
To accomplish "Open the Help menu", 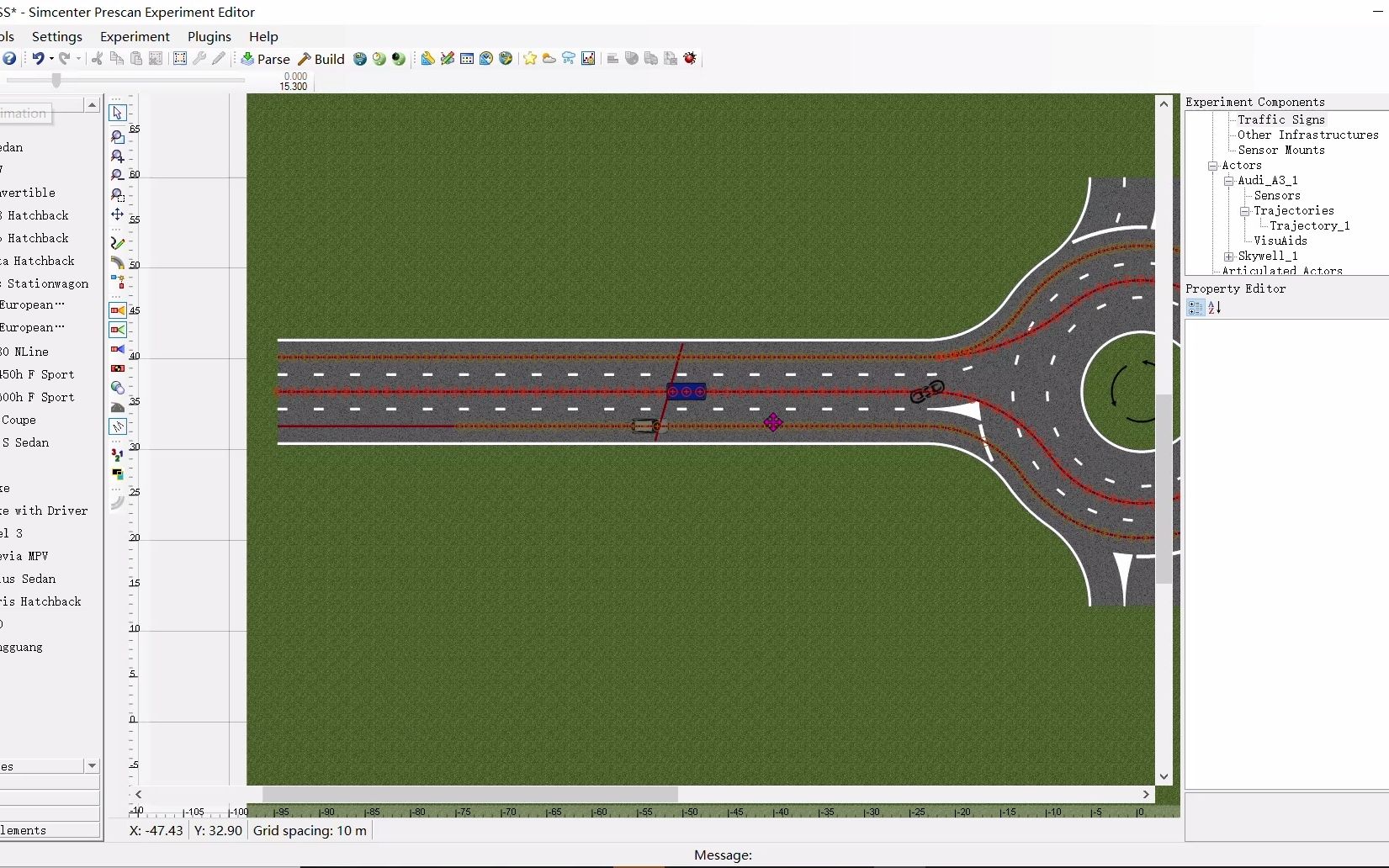I will pyautogui.click(x=263, y=36).
